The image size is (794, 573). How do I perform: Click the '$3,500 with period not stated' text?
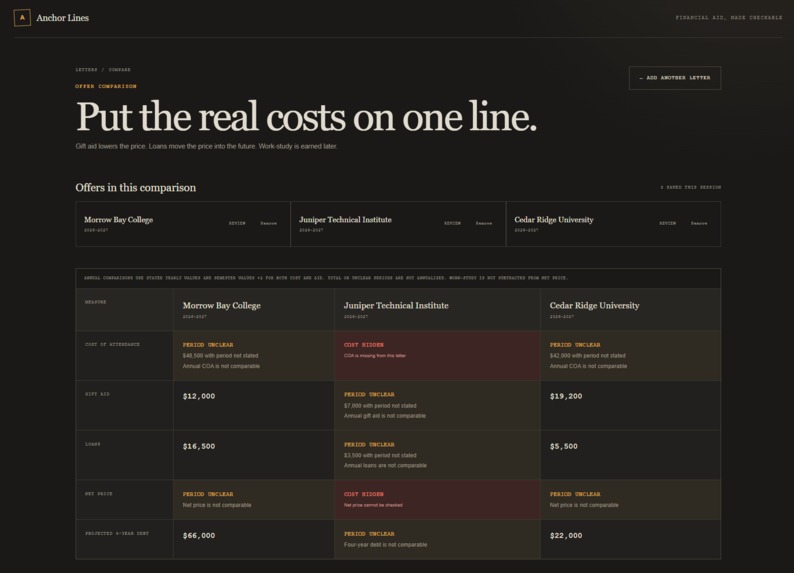380,456
